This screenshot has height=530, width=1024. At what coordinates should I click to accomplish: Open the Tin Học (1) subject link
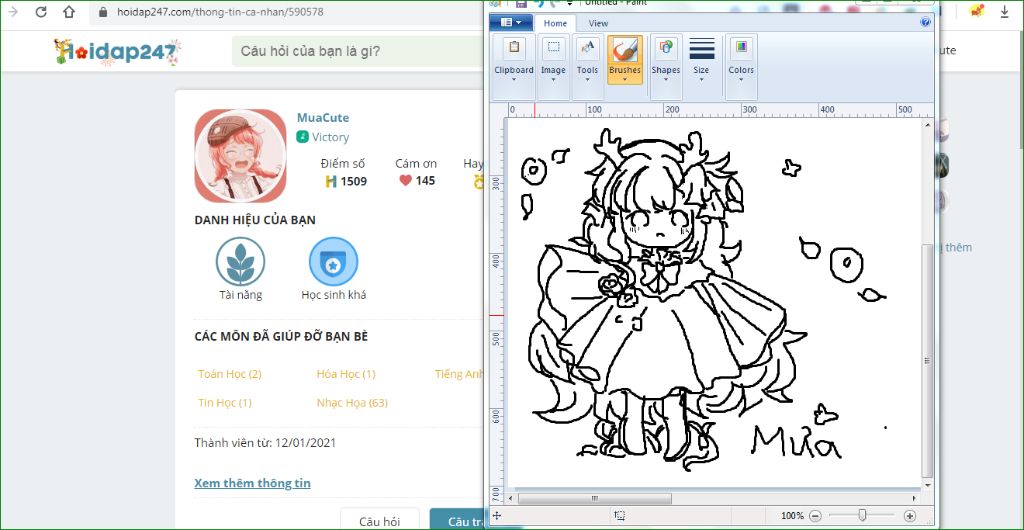[225, 403]
